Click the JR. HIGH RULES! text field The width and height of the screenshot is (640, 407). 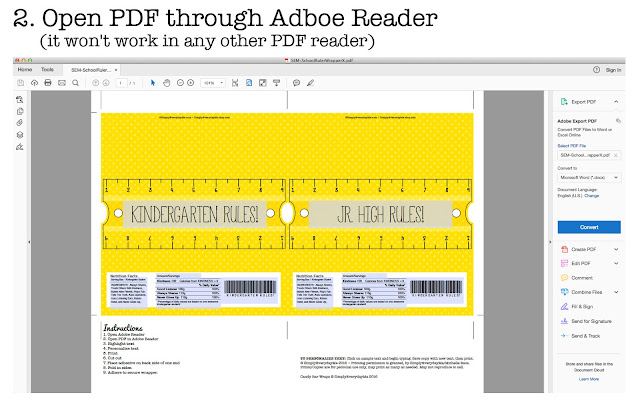380,214
